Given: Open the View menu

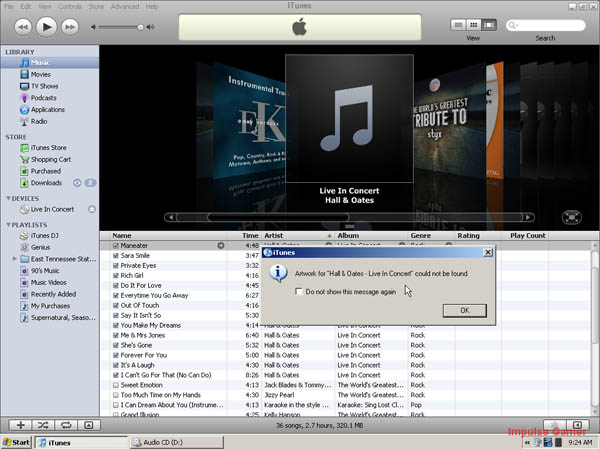Looking at the screenshot, I should 44,7.
